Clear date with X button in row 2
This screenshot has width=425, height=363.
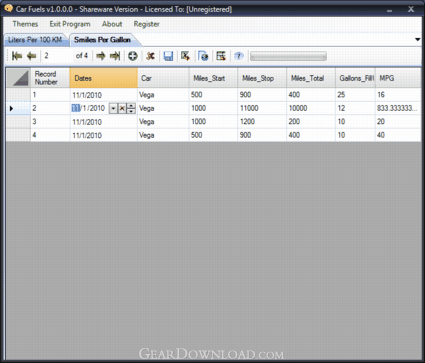coord(122,108)
